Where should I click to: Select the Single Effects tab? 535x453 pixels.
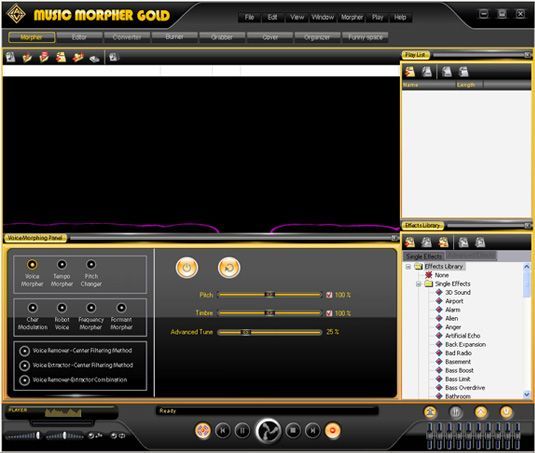[424, 256]
